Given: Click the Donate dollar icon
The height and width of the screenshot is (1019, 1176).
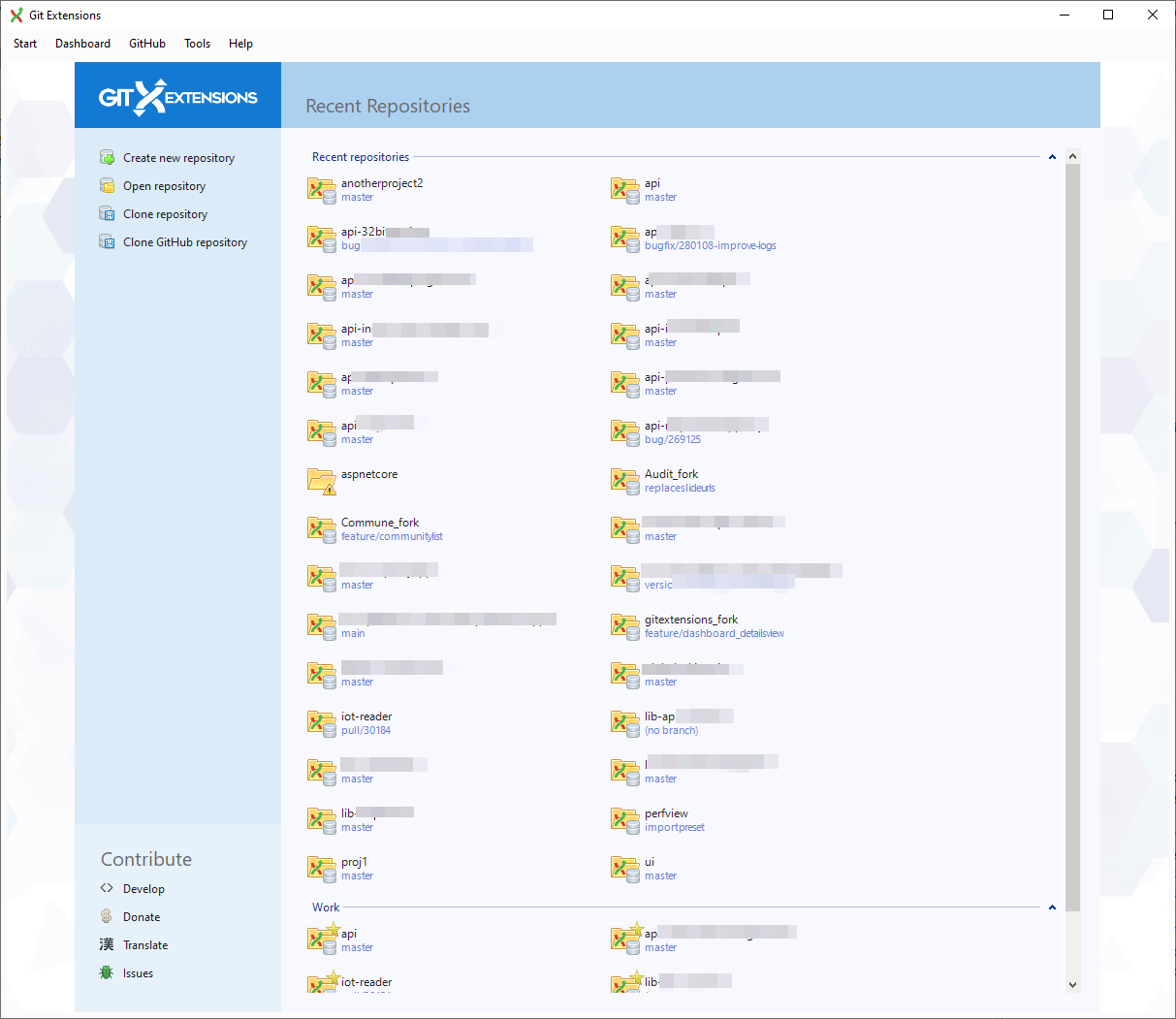Looking at the screenshot, I should [107, 916].
